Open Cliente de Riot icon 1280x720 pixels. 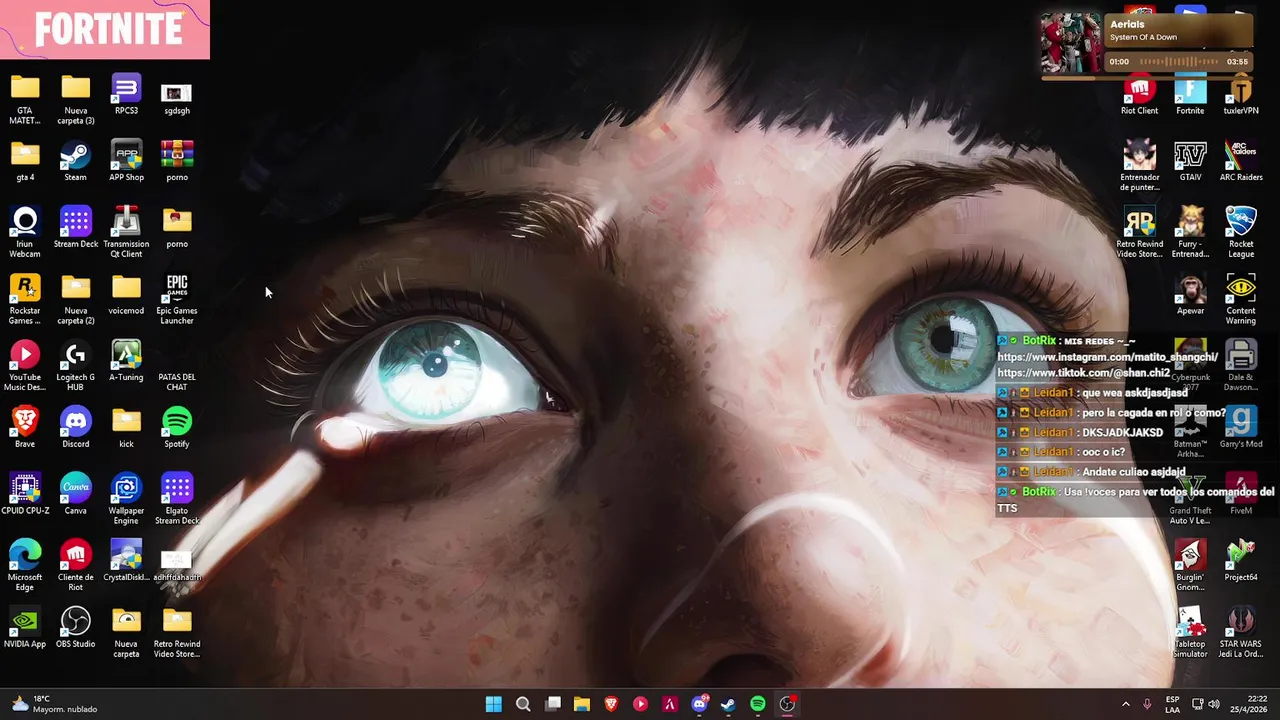(75, 566)
